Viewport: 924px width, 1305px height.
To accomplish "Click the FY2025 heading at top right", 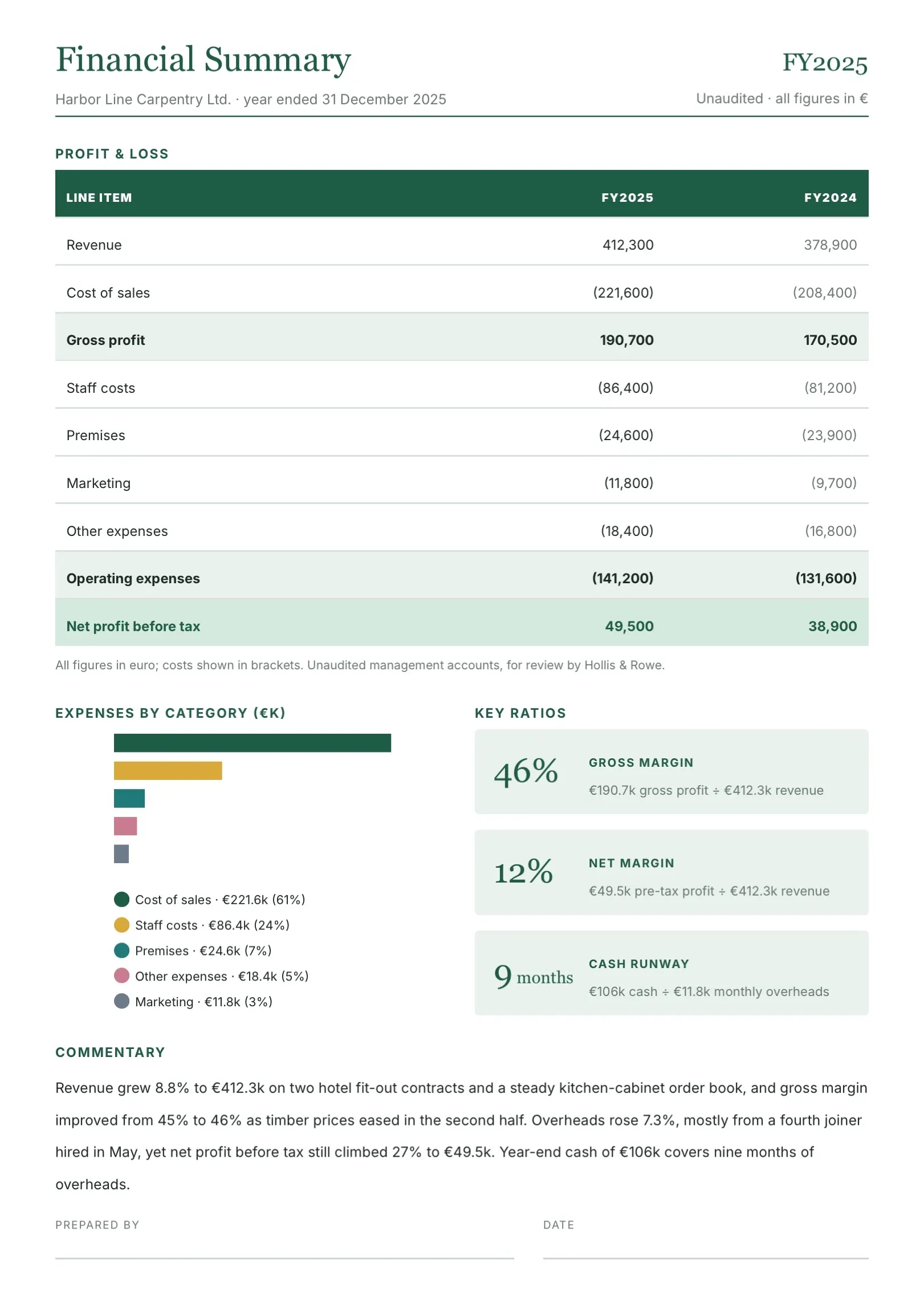I will pos(824,63).
